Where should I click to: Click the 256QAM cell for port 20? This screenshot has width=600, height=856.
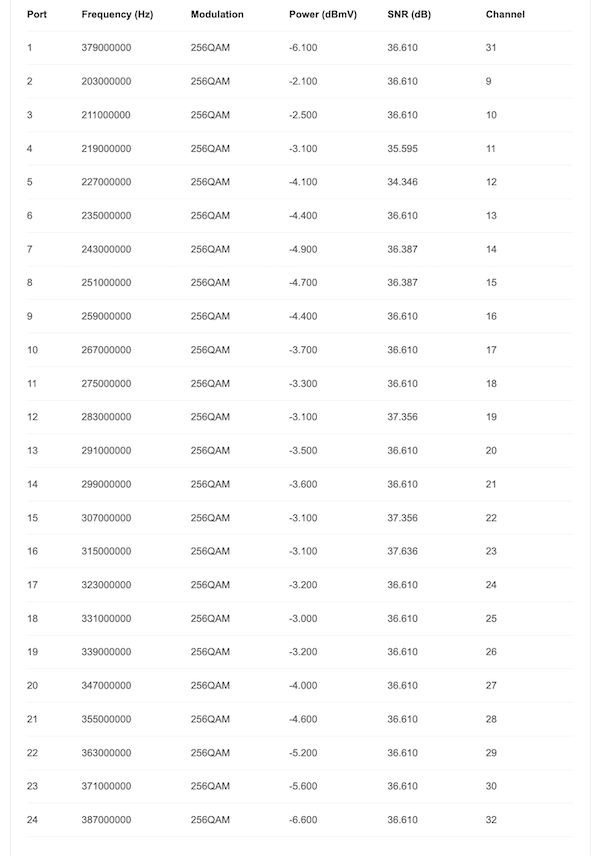[210, 685]
